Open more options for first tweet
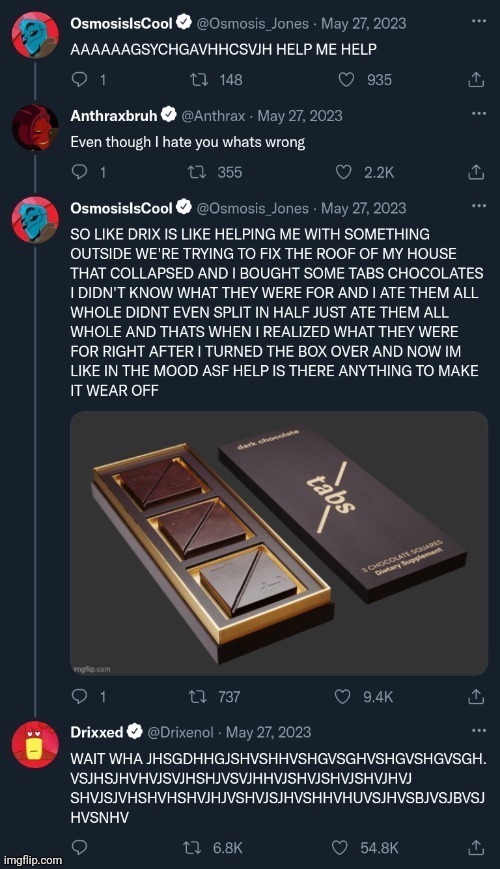 pos(478,21)
